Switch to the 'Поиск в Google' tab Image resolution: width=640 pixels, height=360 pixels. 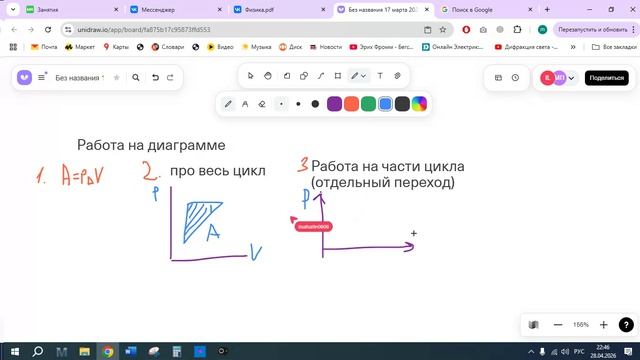tap(487, 9)
